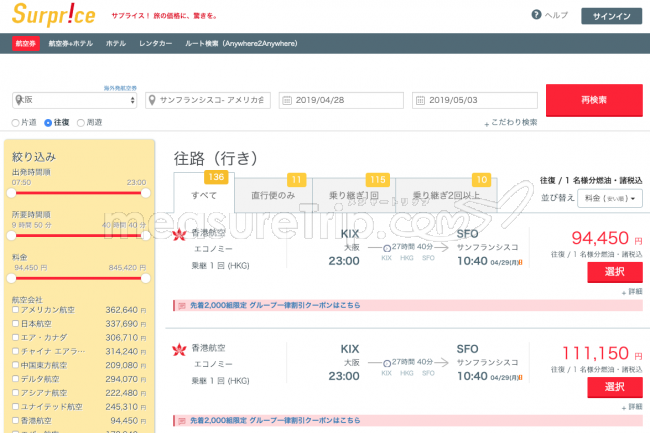This screenshot has height=433, width=650.
Task: Click the 40時間40分 duration slider handle
Action: [146, 236]
